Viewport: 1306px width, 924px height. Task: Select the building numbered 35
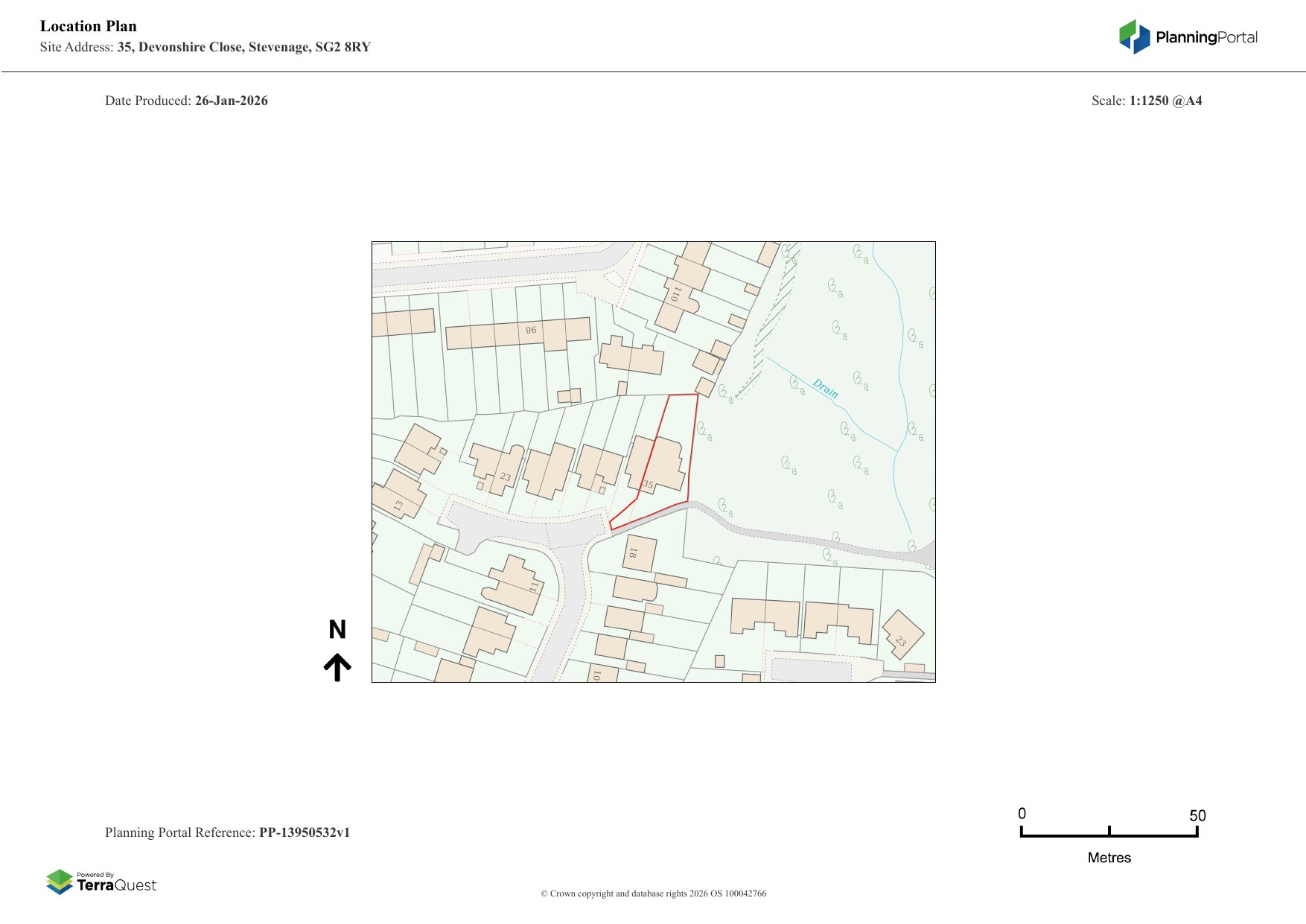pyautogui.click(x=655, y=465)
